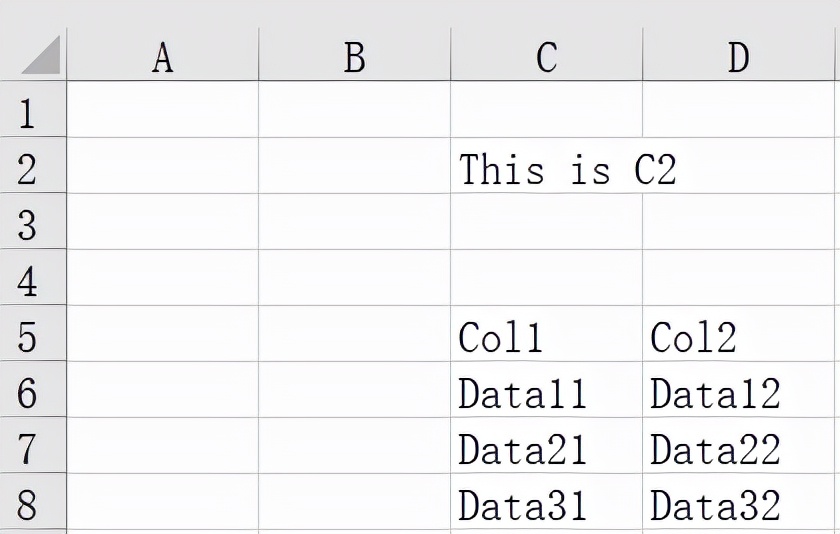
Task: Click cell containing 'This is C2'
Action: click(546, 166)
